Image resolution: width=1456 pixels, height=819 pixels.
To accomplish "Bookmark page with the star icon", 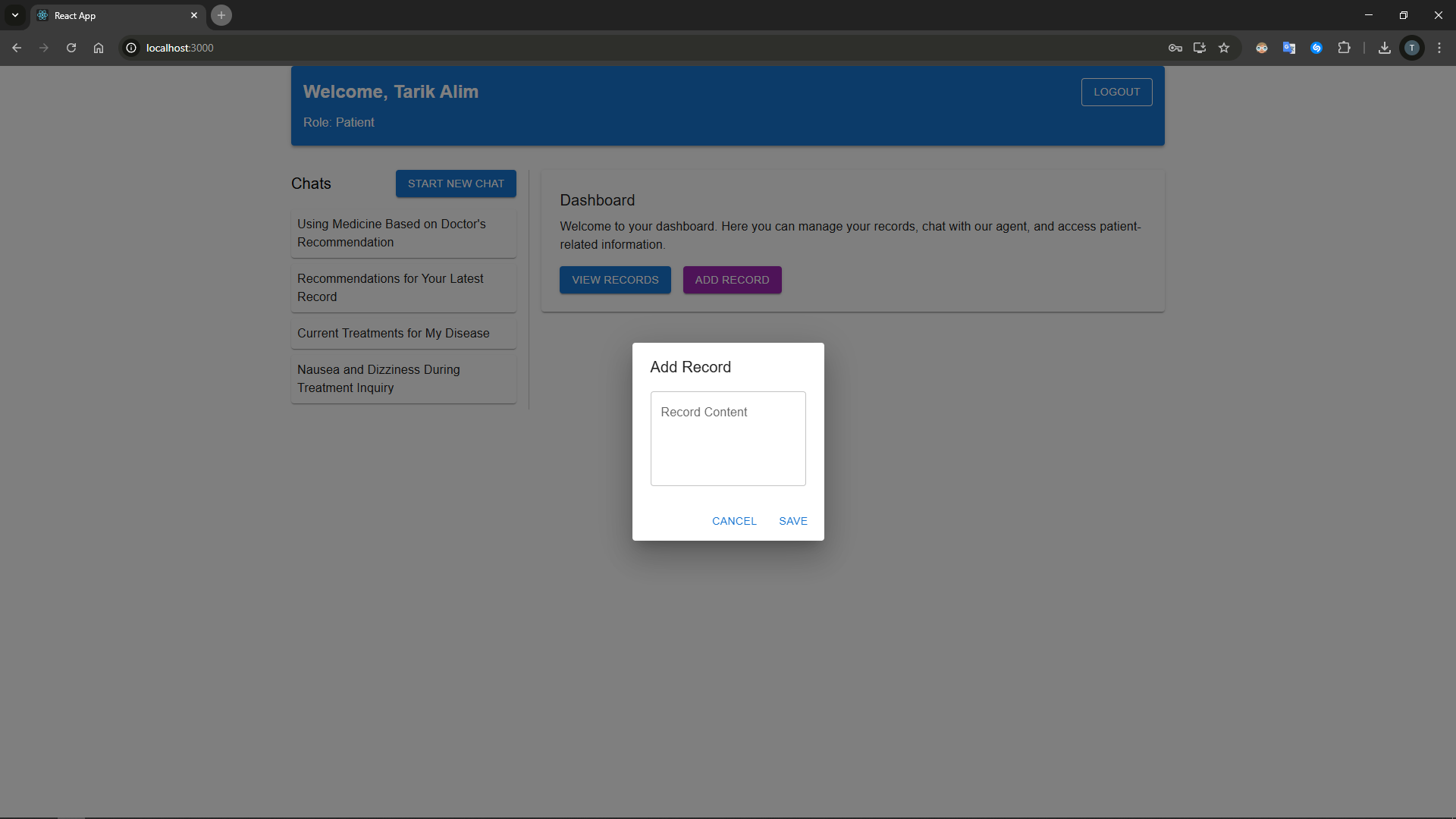I will click(1224, 48).
